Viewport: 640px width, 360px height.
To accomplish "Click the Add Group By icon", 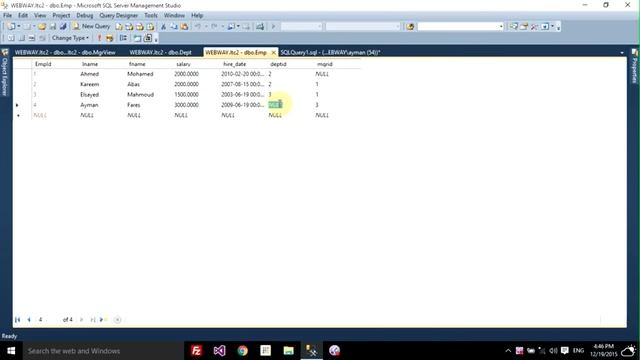I will pos(123,38).
